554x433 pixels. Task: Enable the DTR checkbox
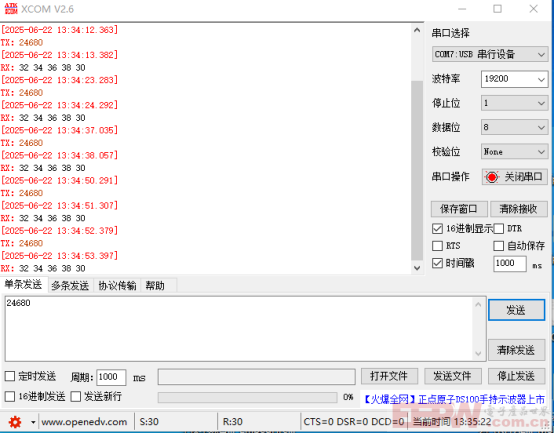pos(499,229)
